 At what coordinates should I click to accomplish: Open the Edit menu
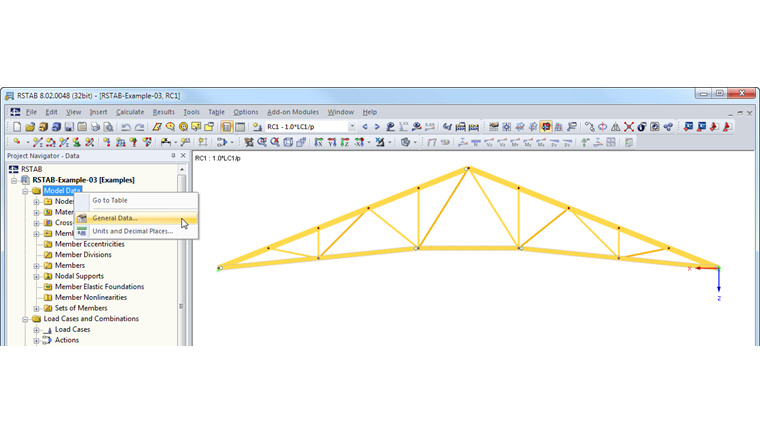tap(51, 112)
